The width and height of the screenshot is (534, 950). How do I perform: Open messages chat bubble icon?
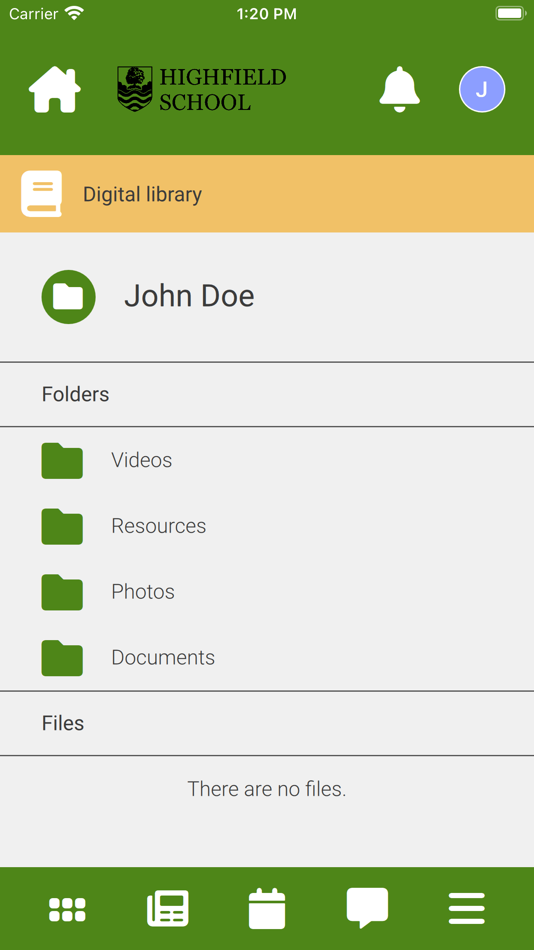pyautogui.click(x=367, y=908)
